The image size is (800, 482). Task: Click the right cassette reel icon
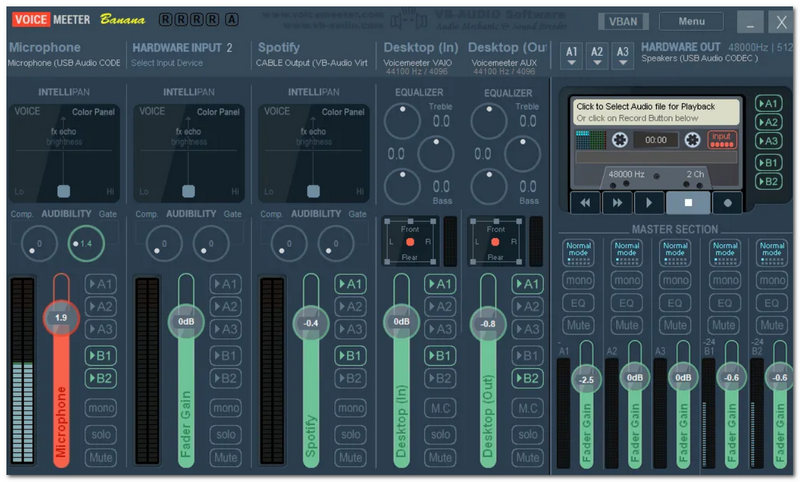coord(692,139)
